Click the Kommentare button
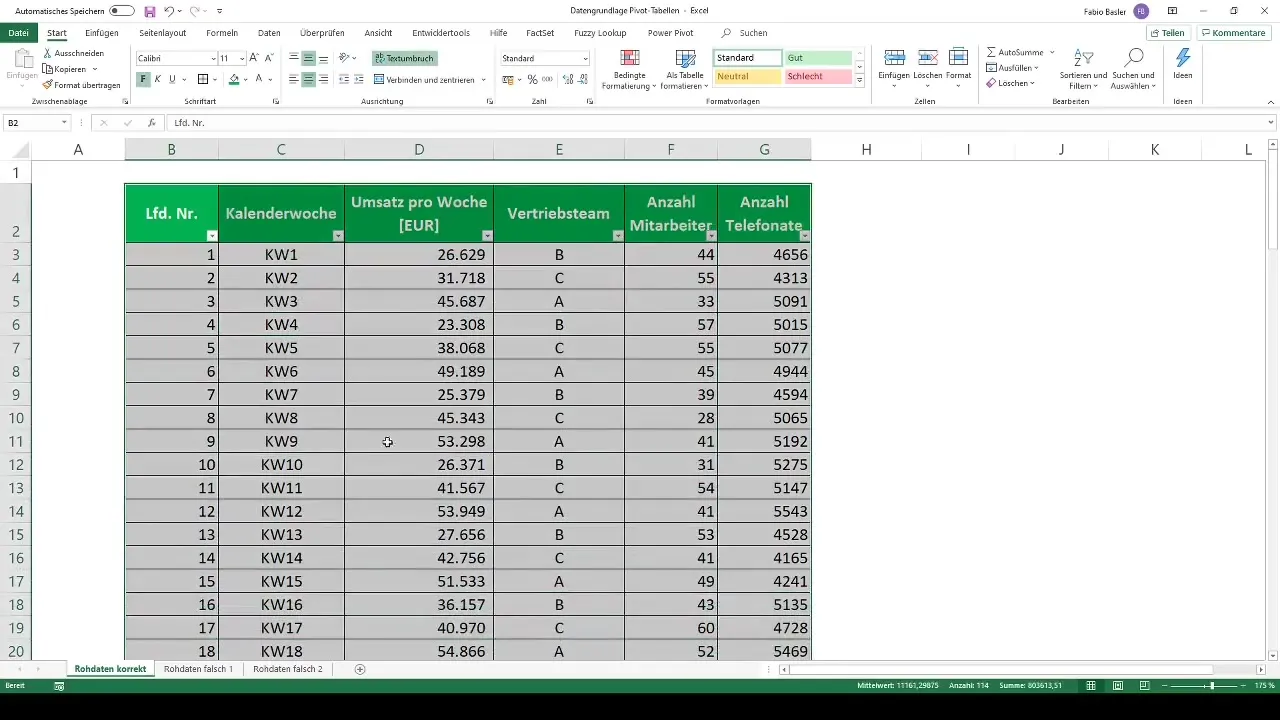This screenshot has width=1280, height=720. (x=1233, y=33)
